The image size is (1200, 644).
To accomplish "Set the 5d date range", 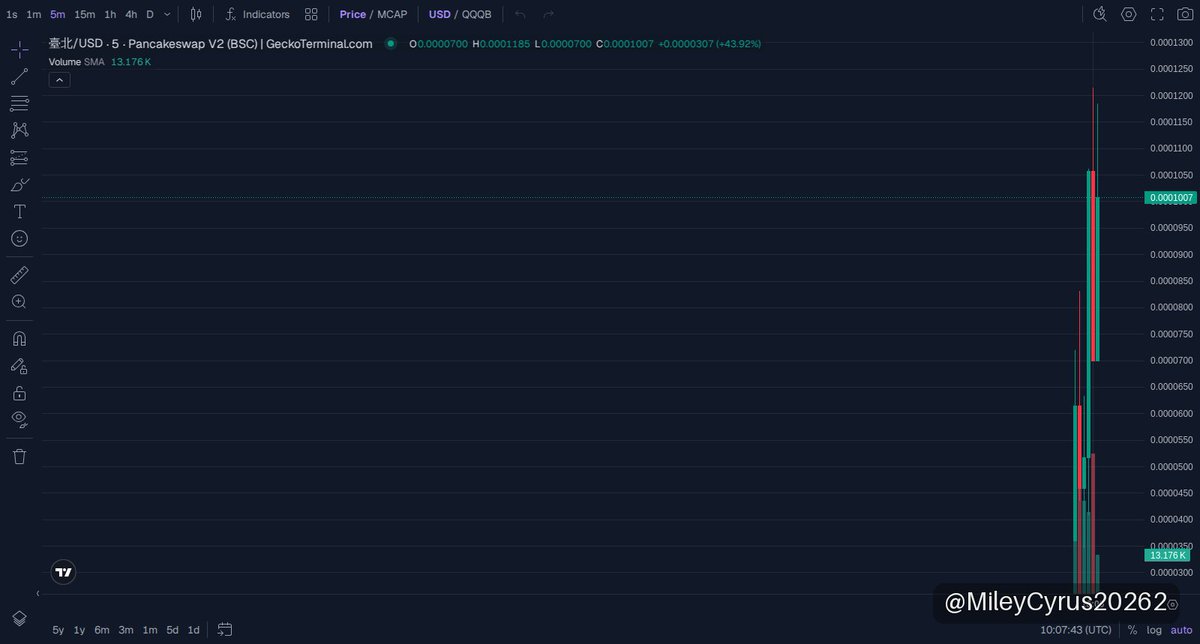I will [173, 630].
